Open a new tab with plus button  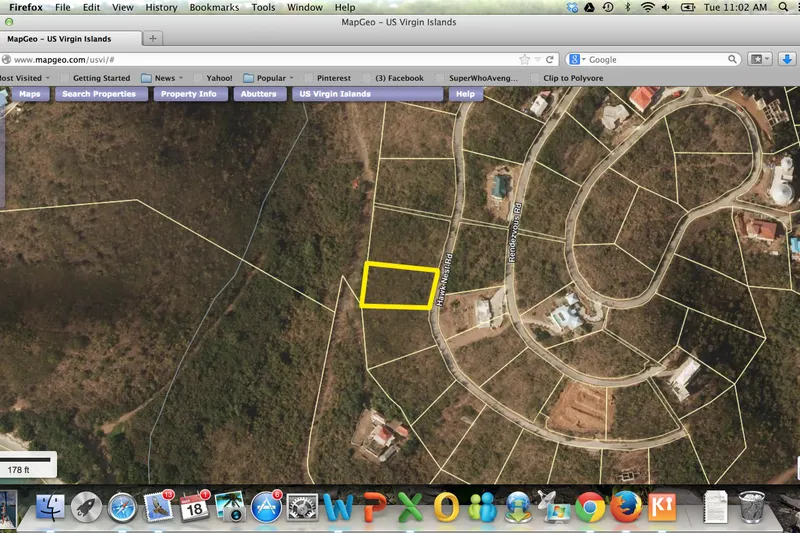pos(153,39)
